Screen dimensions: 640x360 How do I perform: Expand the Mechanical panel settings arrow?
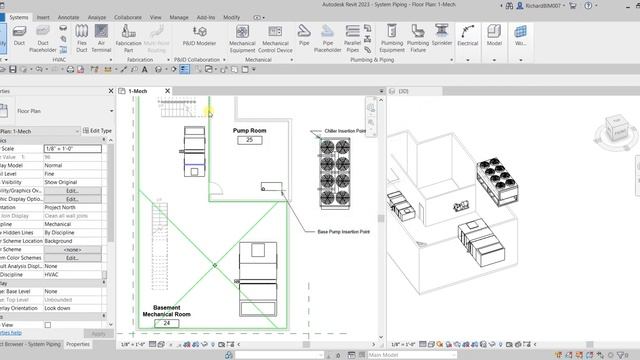click(292, 60)
